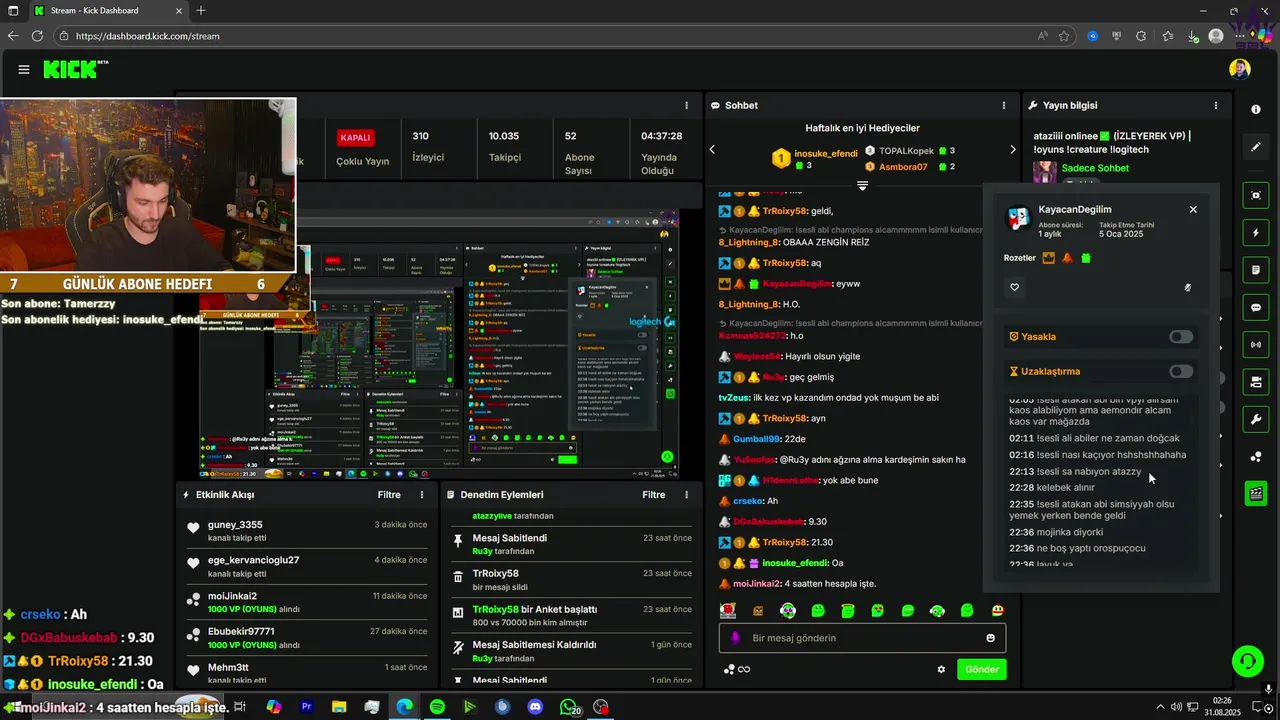Reload the page with browser refresh

(x=37, y=36)
